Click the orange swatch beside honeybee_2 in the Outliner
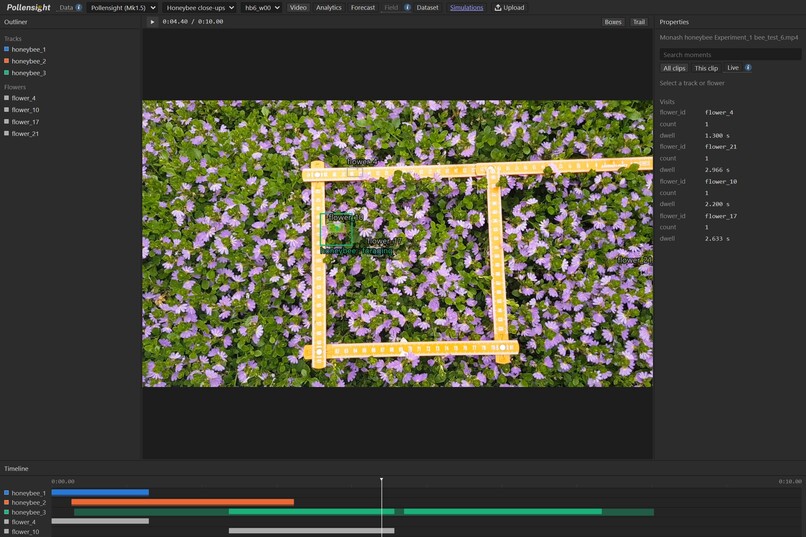The height and width of the screenshot is (537, 806). [x=7, y=61]
